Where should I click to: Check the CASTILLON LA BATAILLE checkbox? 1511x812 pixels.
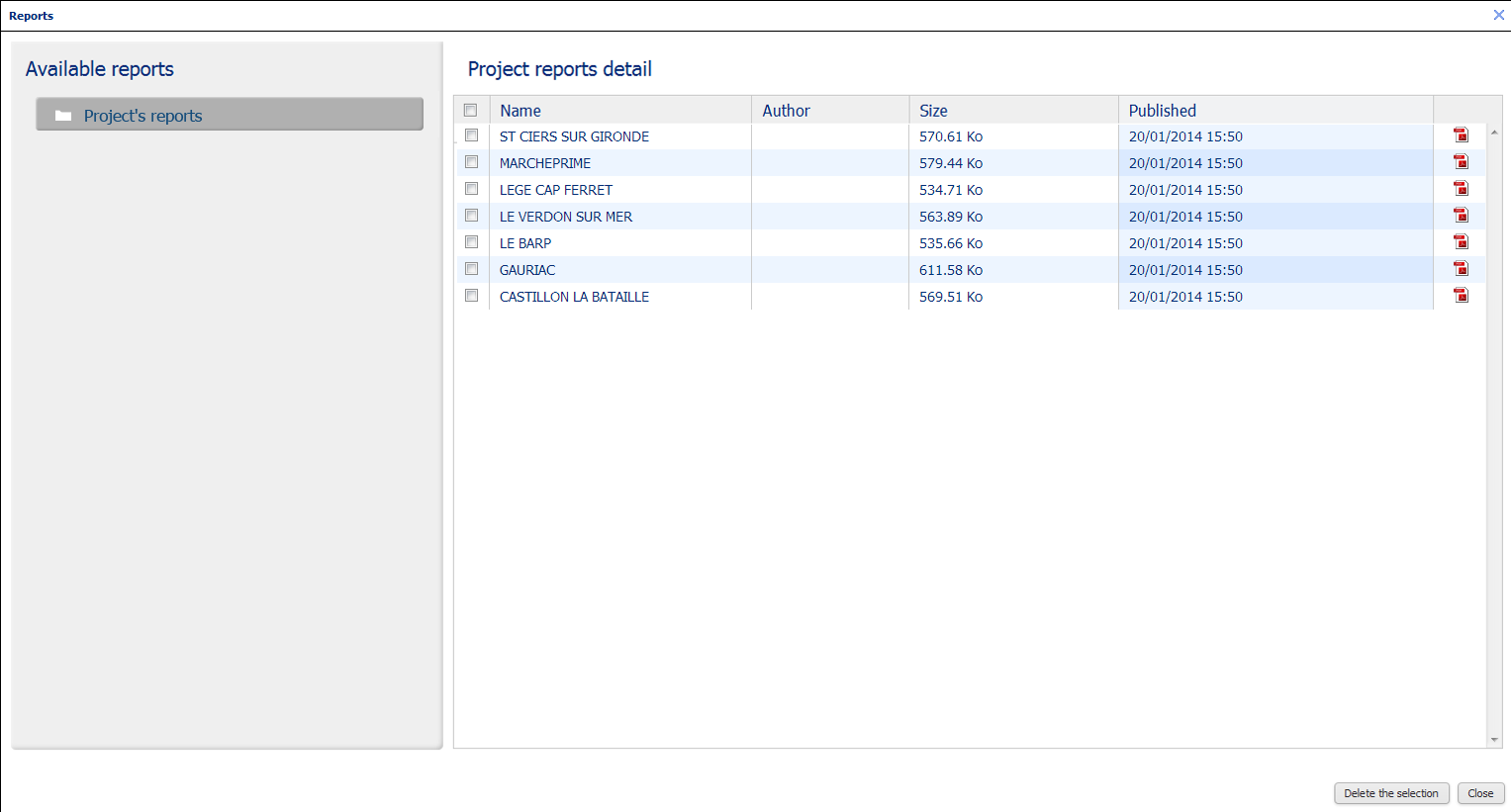[472, 296]
